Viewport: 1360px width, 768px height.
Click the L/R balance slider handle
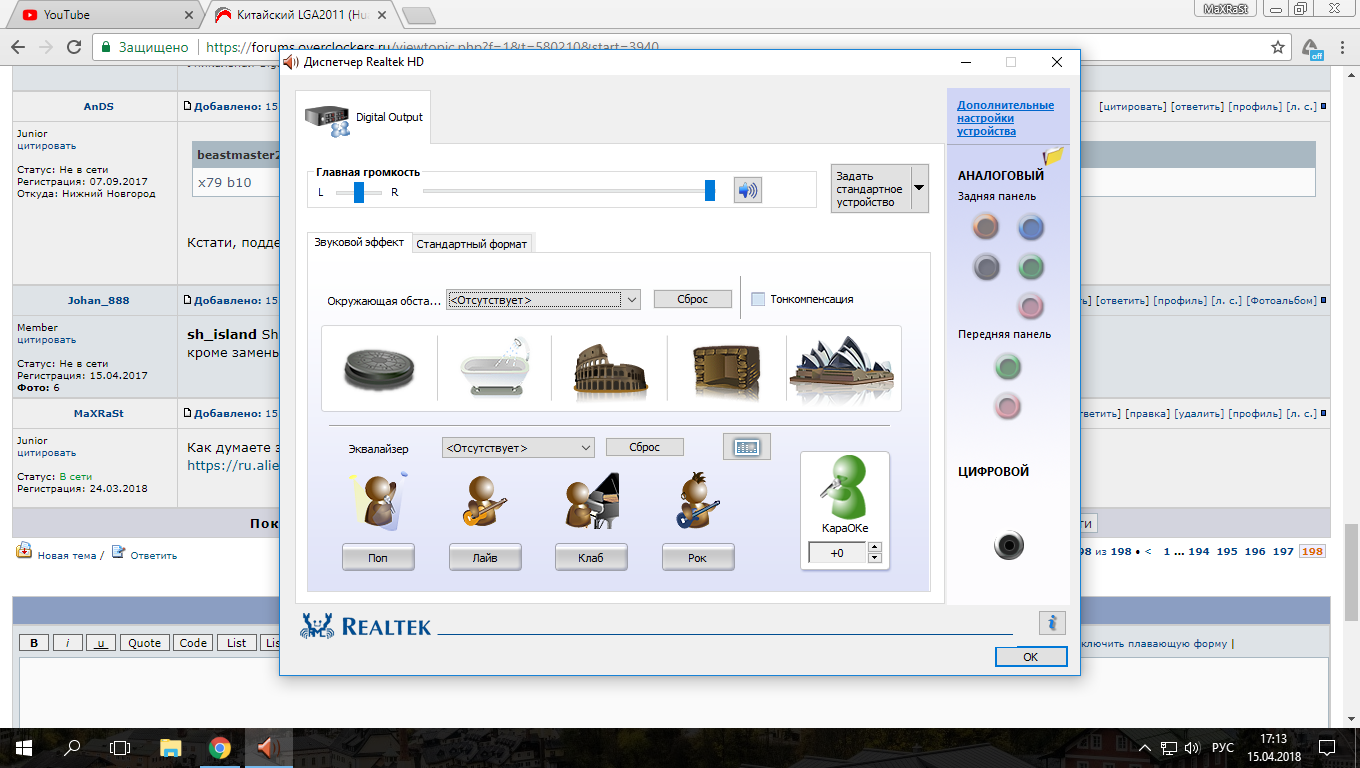pos(359,192)
